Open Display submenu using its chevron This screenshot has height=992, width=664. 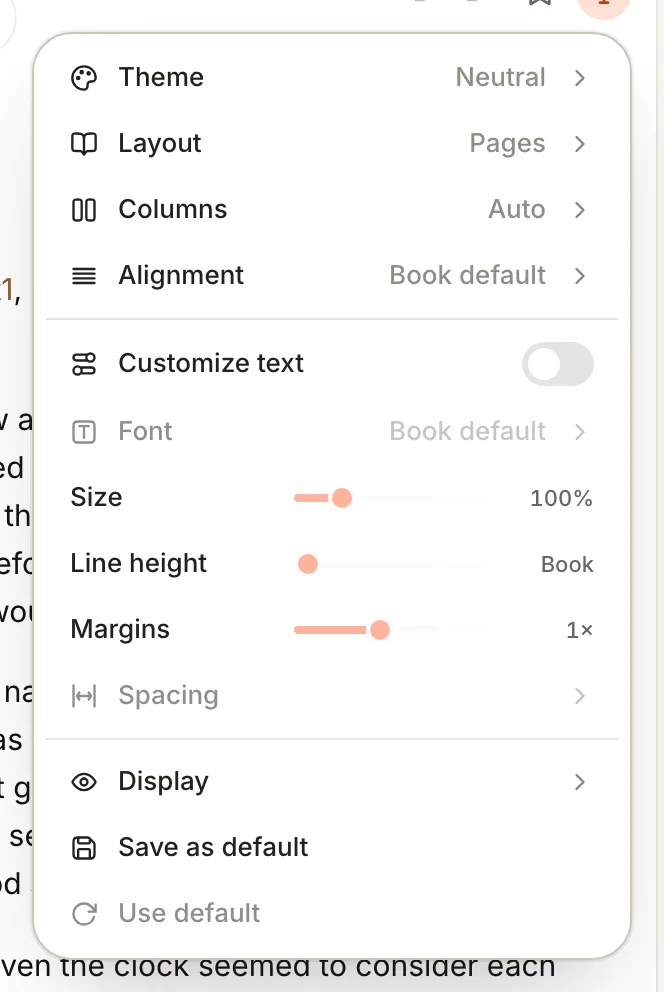pos(580,783)
